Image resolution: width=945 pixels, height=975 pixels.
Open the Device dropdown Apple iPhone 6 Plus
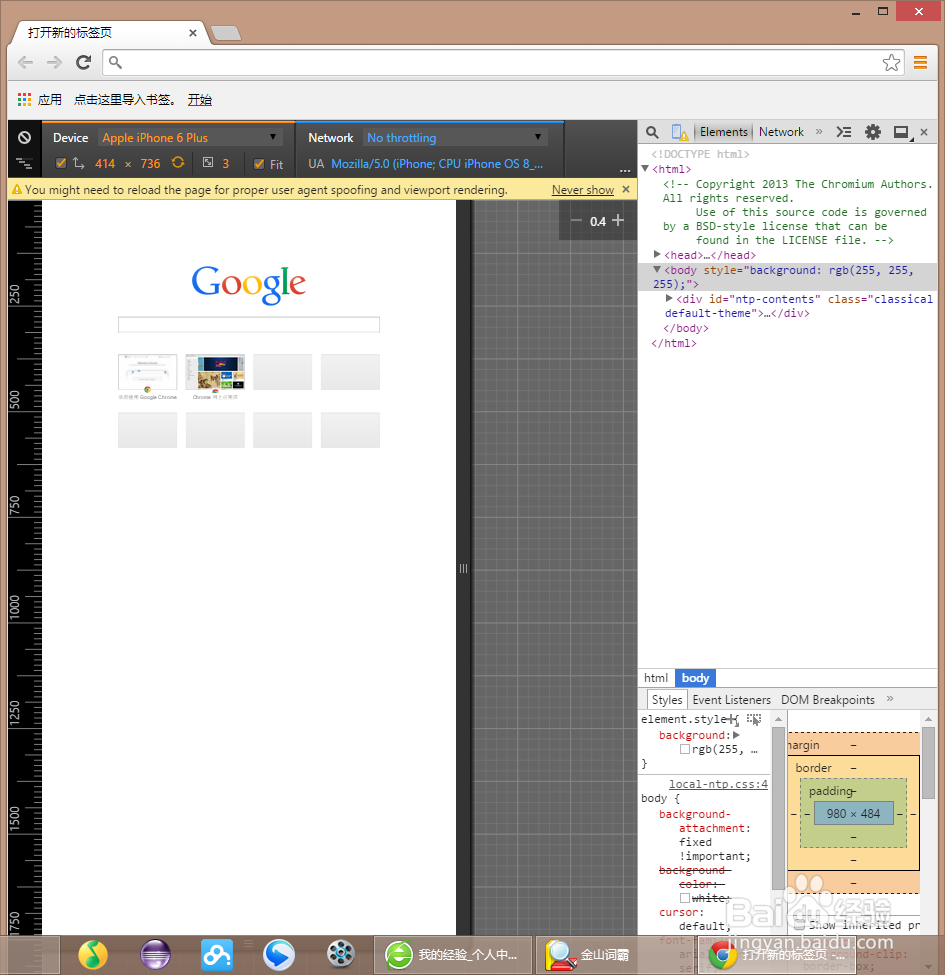point(190,137)
